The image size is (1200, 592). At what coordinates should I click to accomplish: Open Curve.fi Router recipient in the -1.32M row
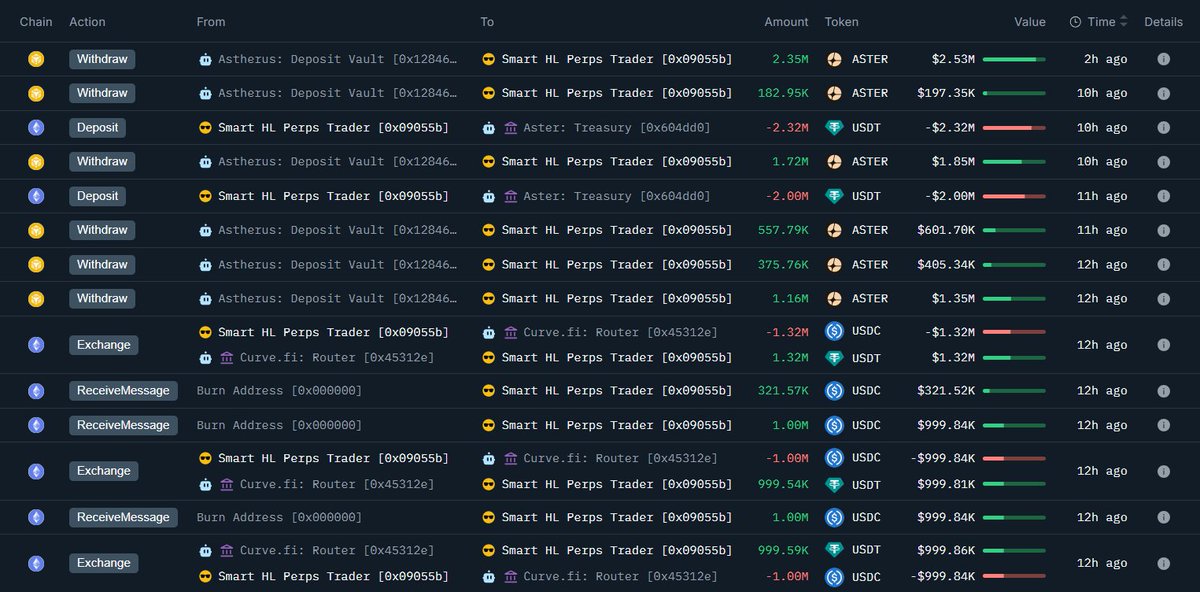pos(620,332)
